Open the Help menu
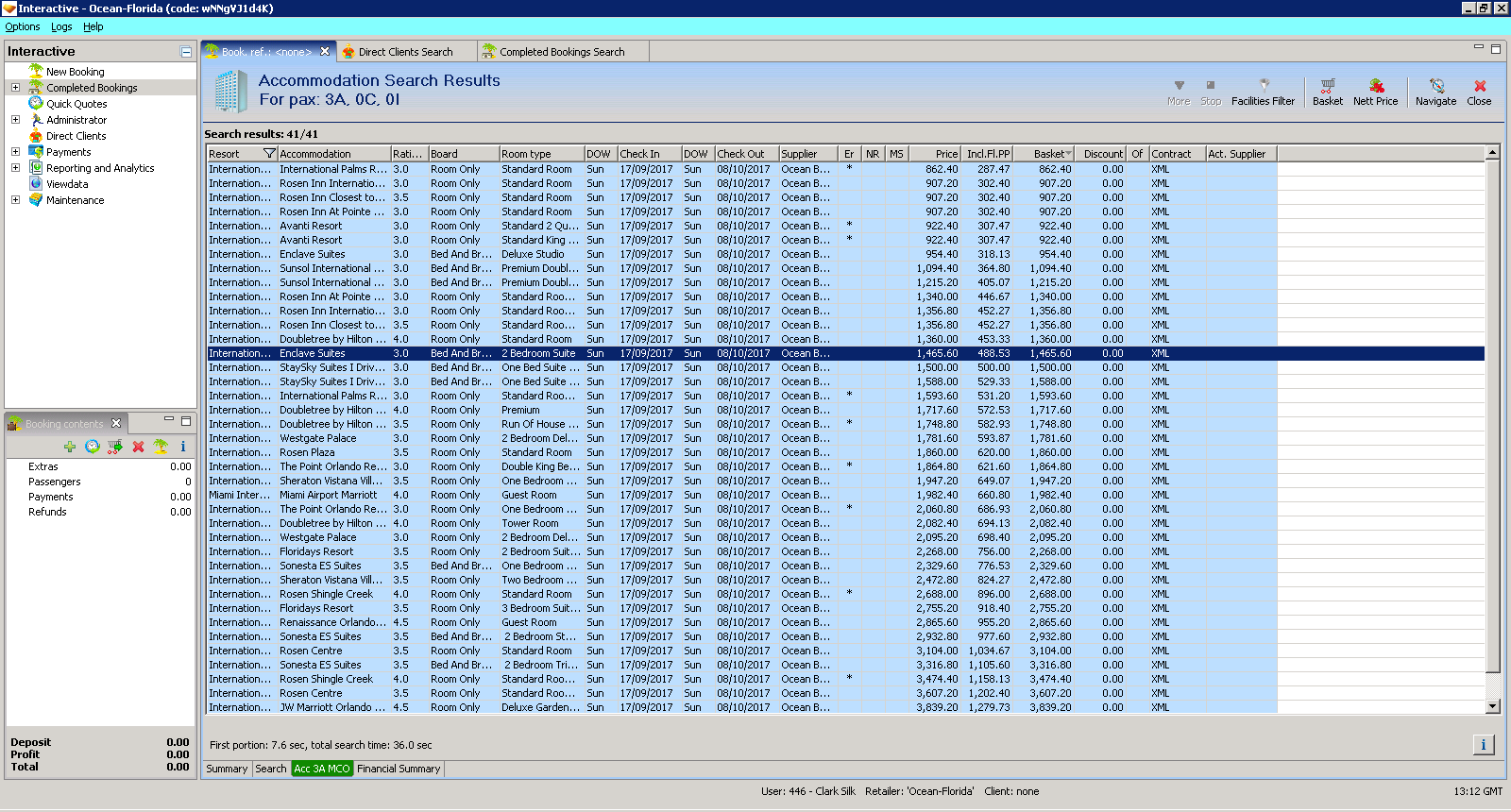This screenshot has width=1511, height=812. coord(93,26)
